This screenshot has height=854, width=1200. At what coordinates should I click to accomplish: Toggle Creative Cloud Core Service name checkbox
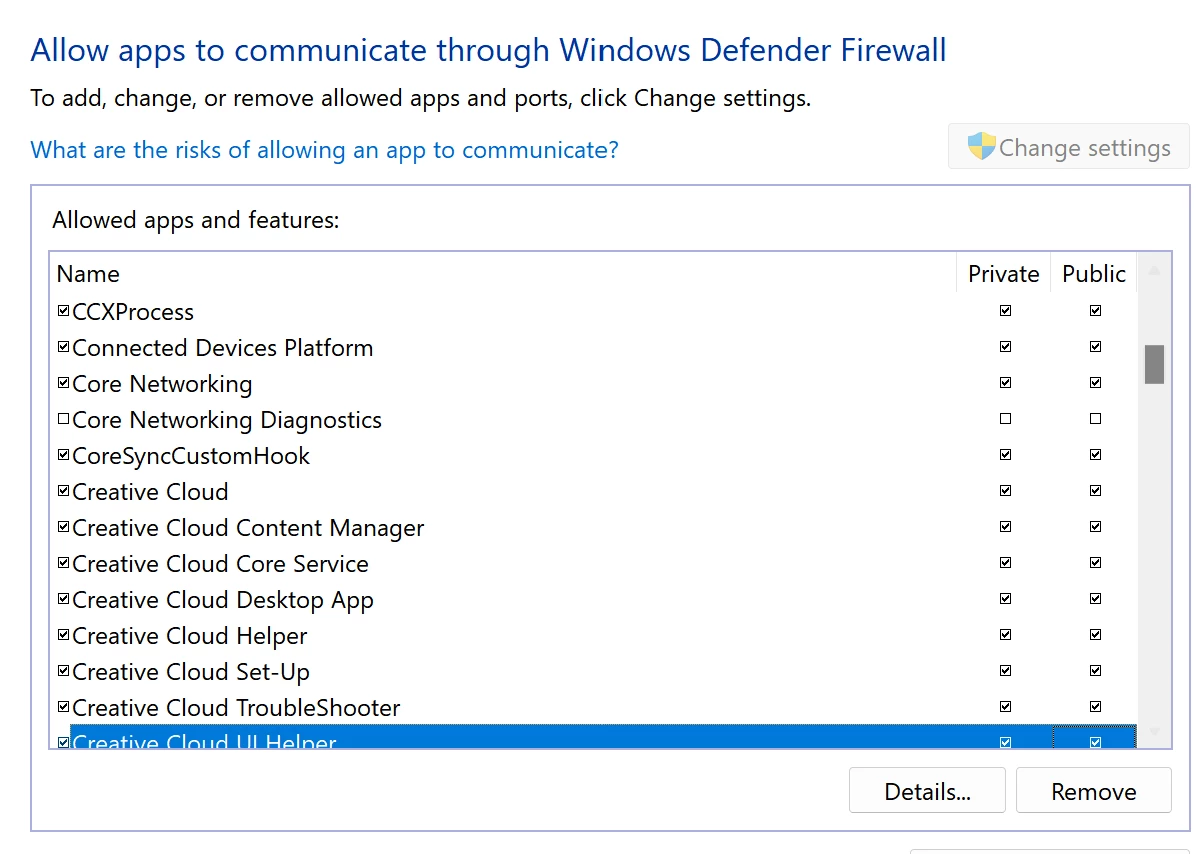(x=64, y=563)
